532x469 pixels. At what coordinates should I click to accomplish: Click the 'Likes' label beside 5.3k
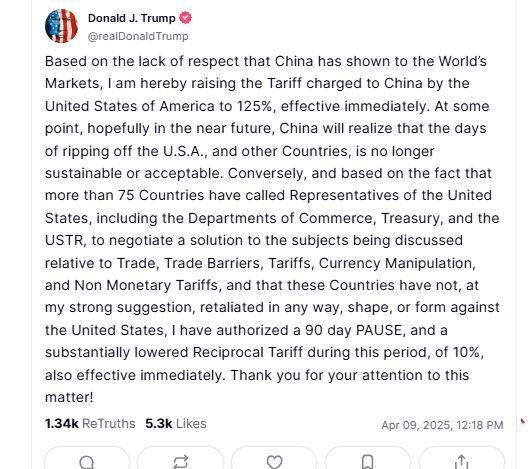click(191, 424)
